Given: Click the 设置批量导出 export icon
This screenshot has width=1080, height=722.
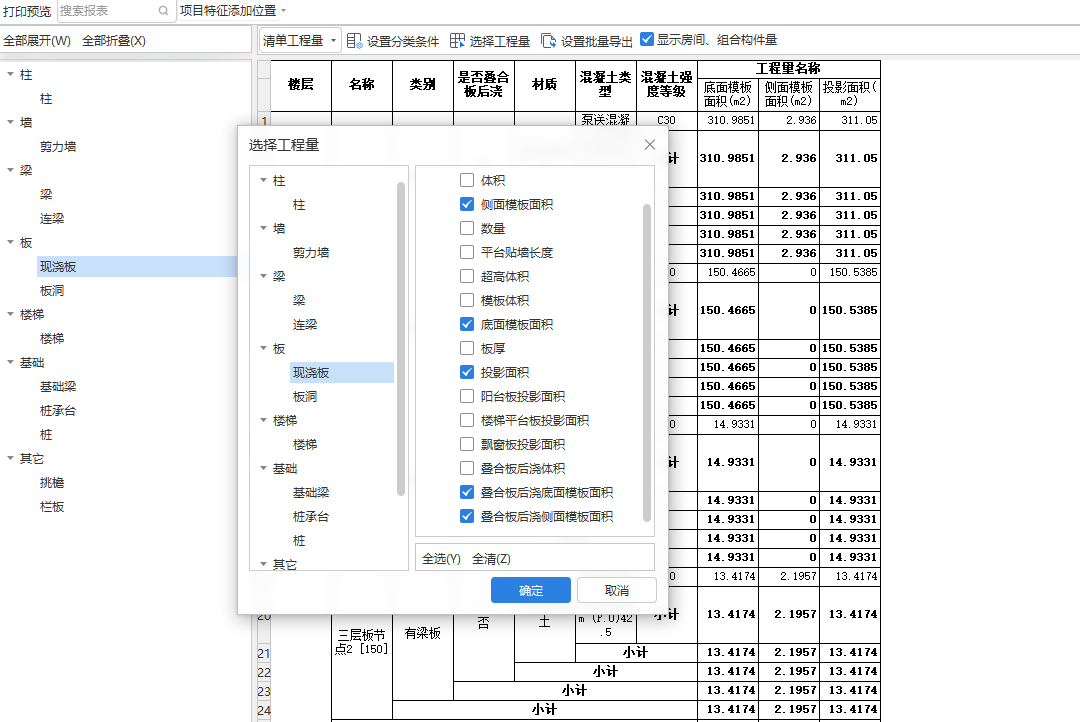Looking at the screenshot, I should point(548,41).
